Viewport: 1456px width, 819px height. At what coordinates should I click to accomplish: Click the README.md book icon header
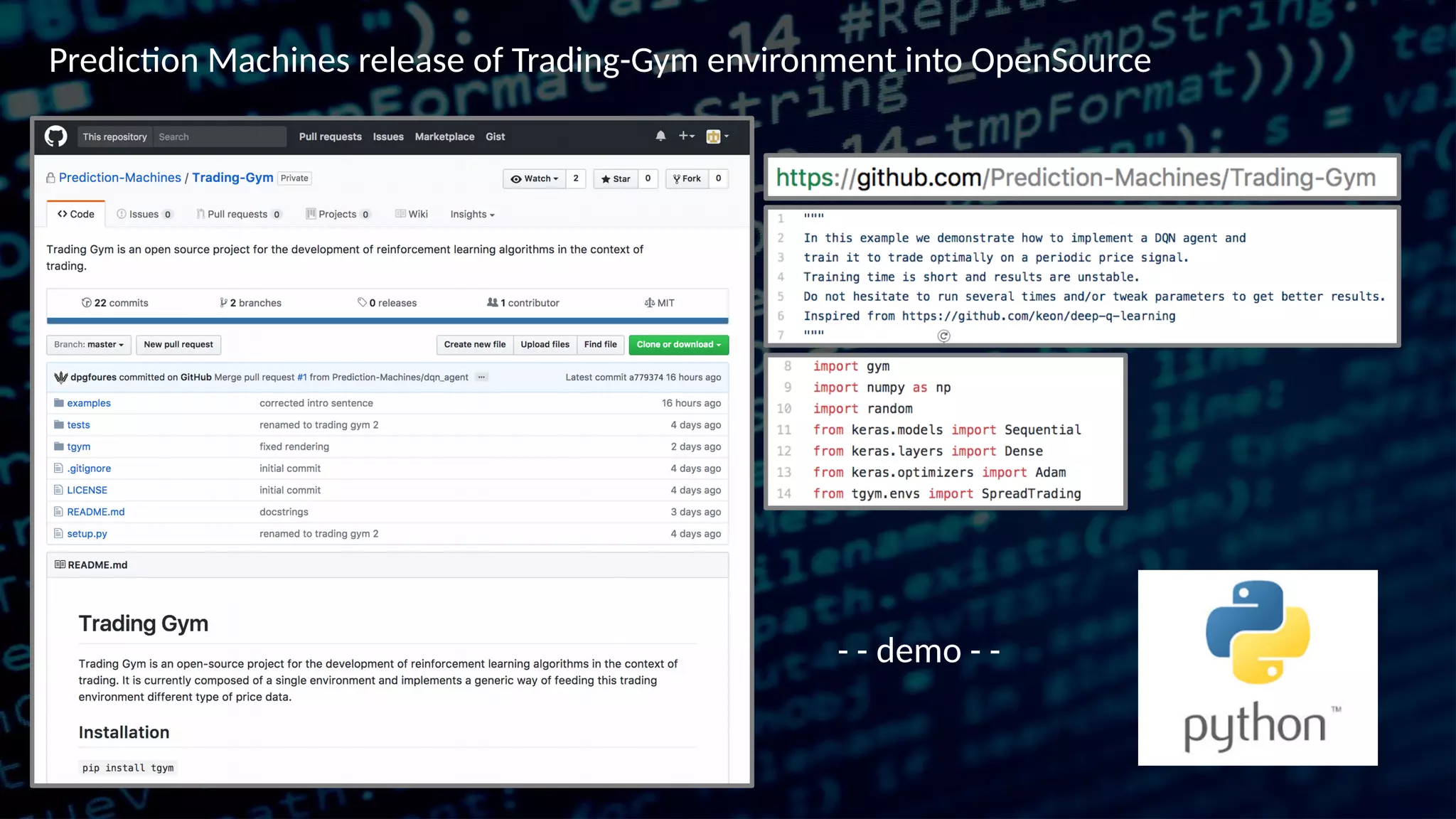point(60,564)
